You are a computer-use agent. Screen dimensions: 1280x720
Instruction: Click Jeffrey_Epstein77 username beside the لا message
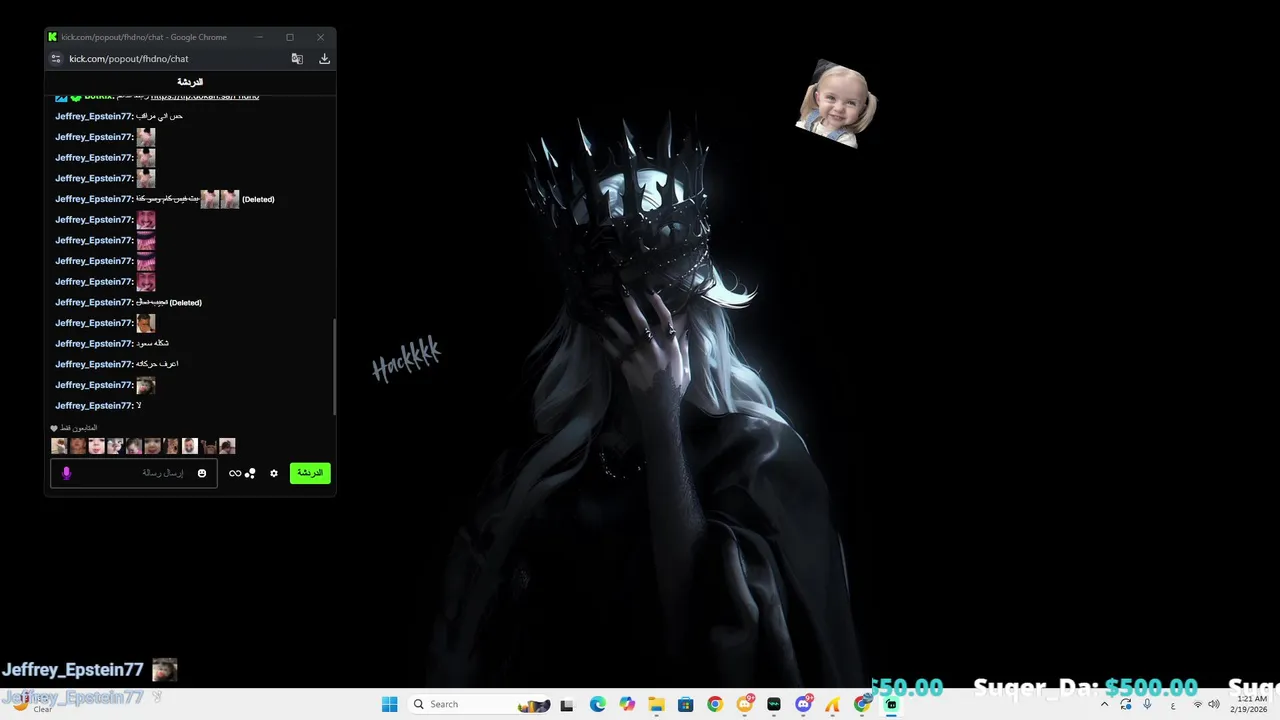click(x=94, y=406)
